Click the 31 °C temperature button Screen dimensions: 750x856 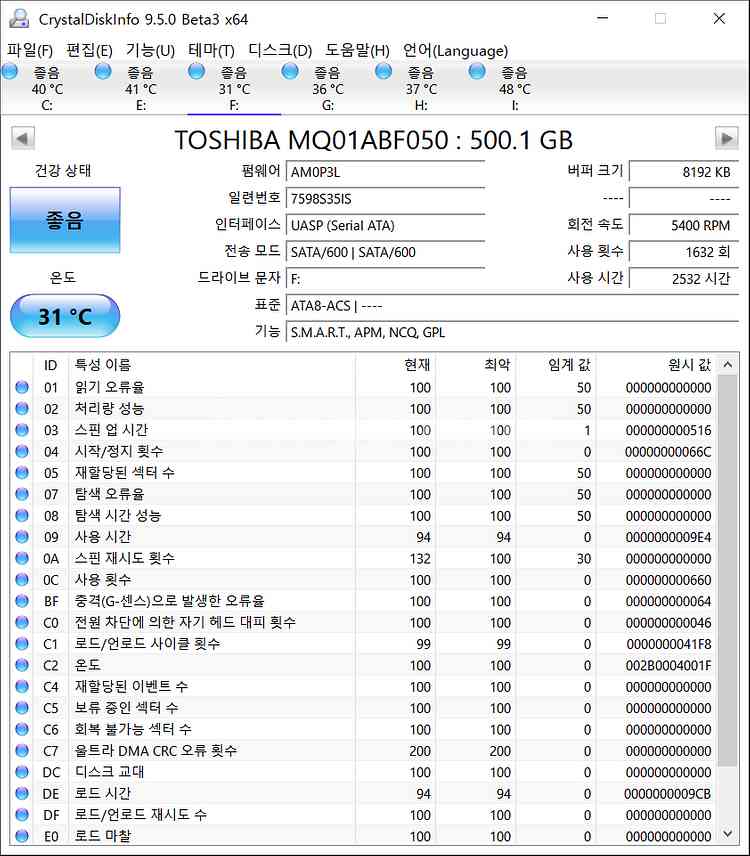pyautogui.click(x=65, y=316)
